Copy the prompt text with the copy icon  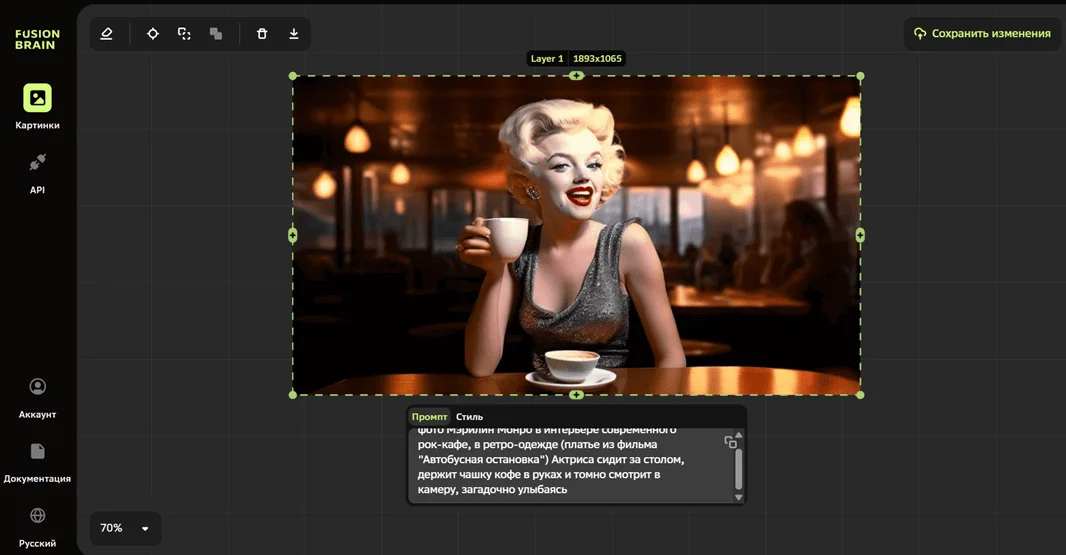click(x=730, y=442)
